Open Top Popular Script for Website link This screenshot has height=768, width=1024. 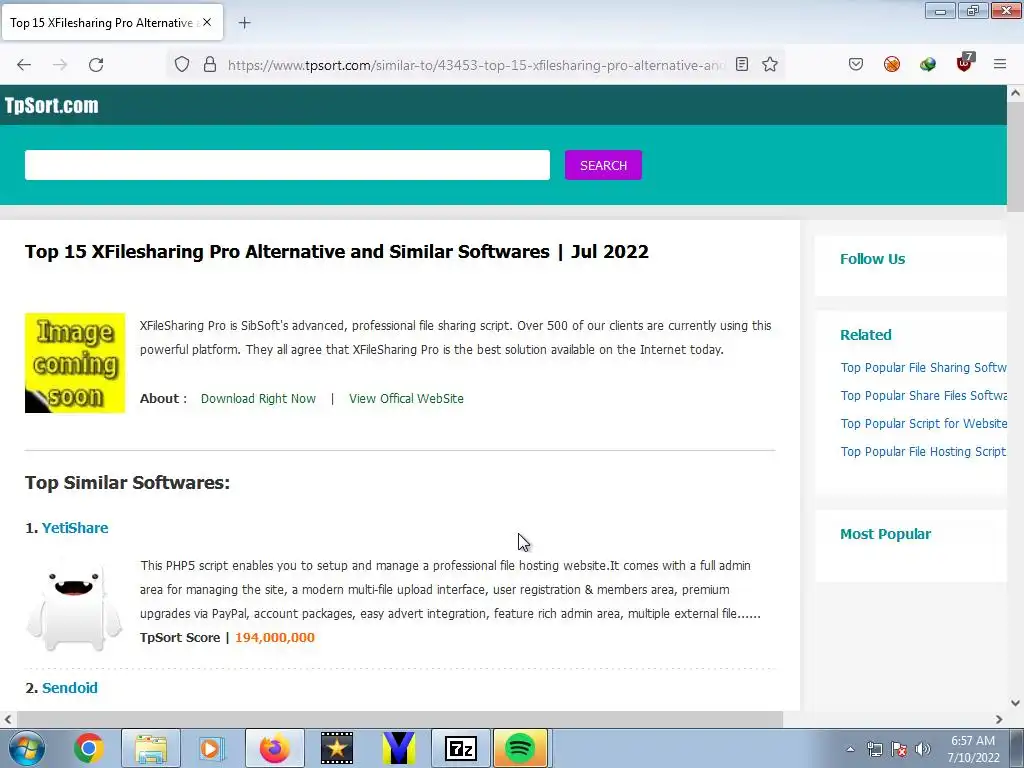click(923, 424)
